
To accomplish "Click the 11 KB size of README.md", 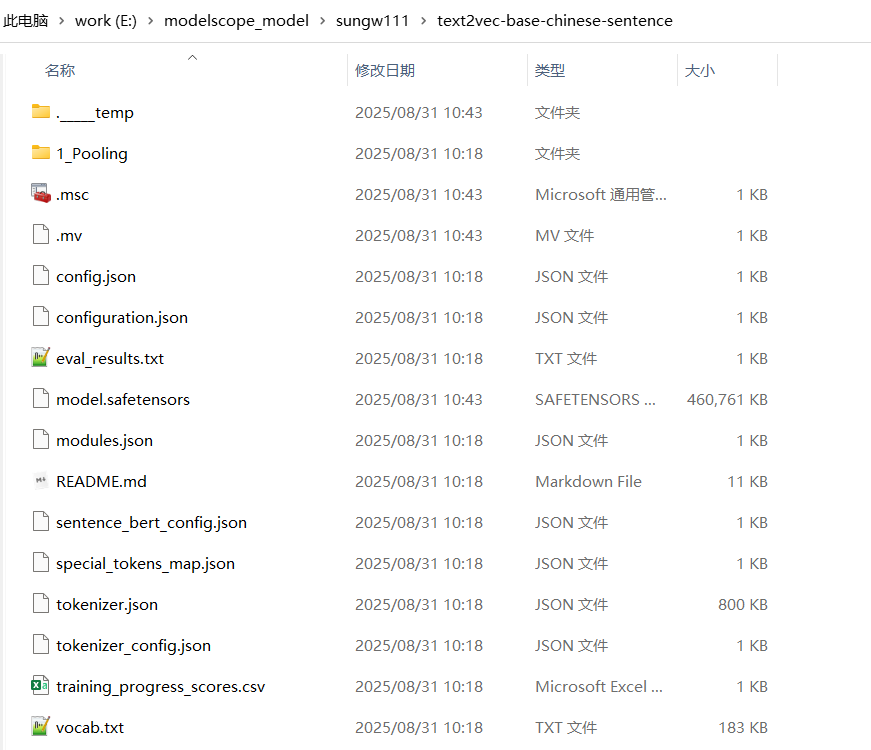I will 748,482.
